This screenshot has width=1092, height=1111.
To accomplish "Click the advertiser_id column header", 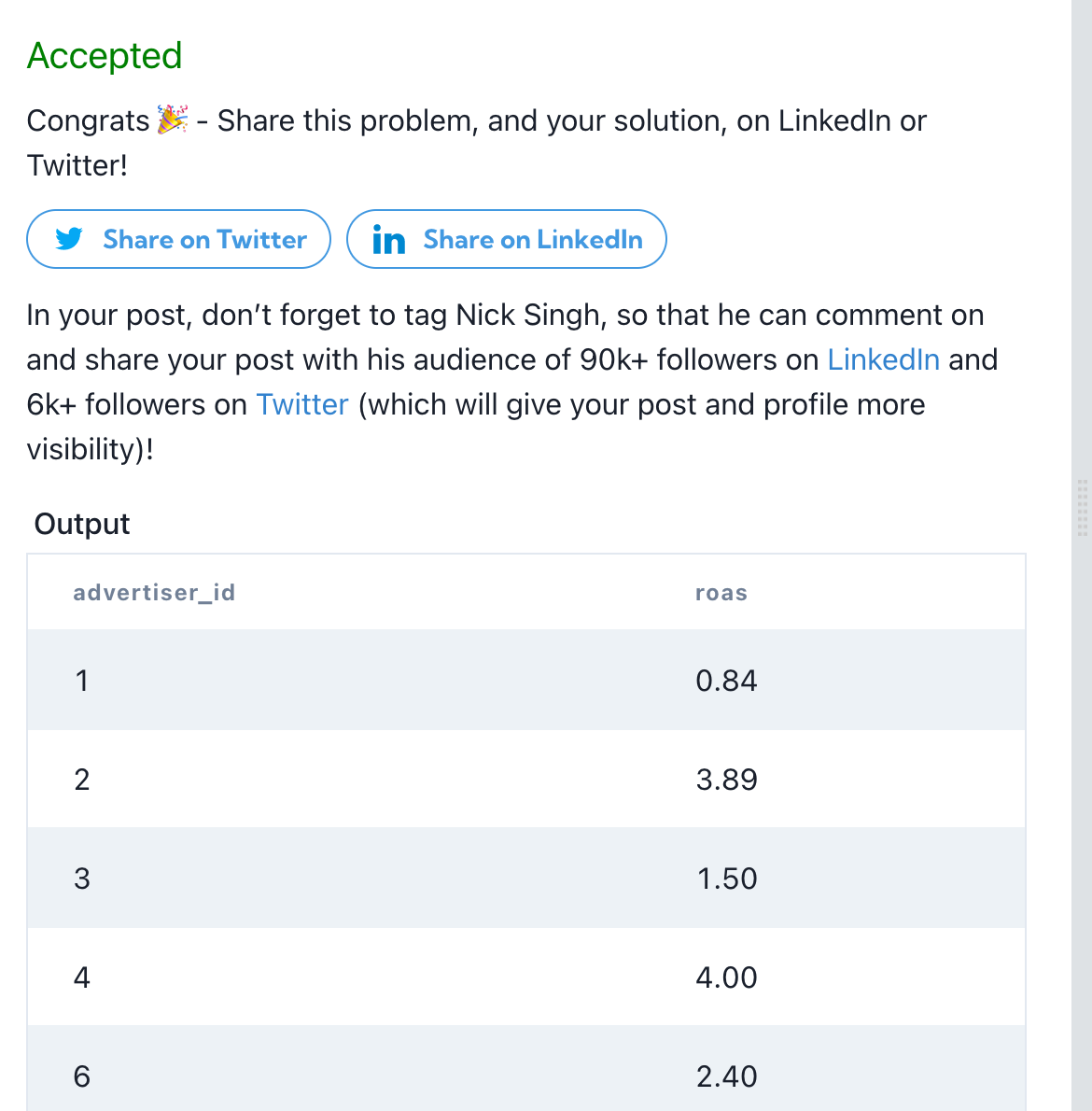I will (154, 593).
